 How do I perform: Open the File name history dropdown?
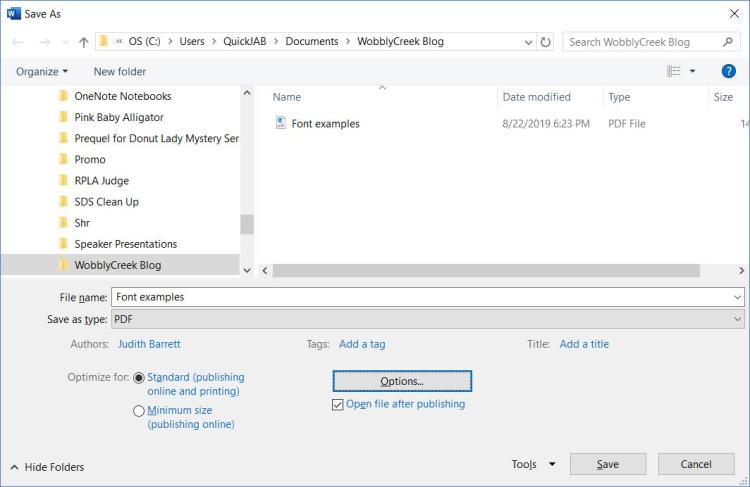[x=737, y=297]
